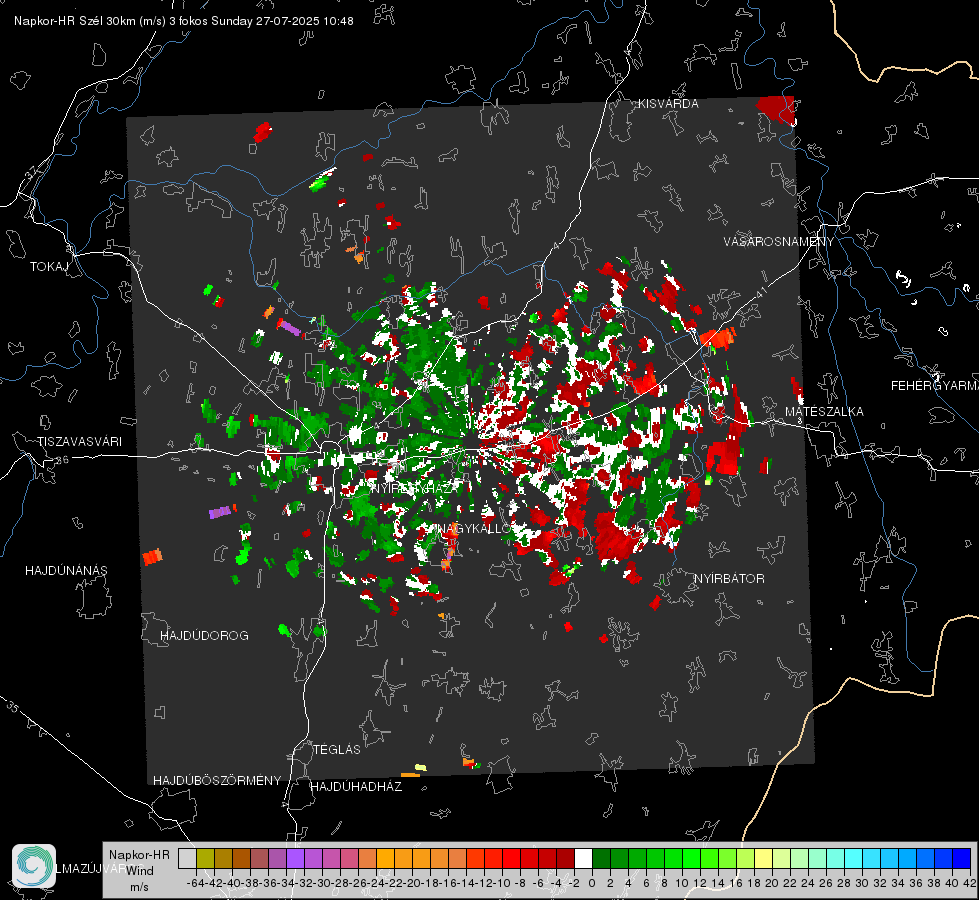Click the 'HAJDÚNÁNÁS' city label
The image size is (979, 900).
click(66, 571)
